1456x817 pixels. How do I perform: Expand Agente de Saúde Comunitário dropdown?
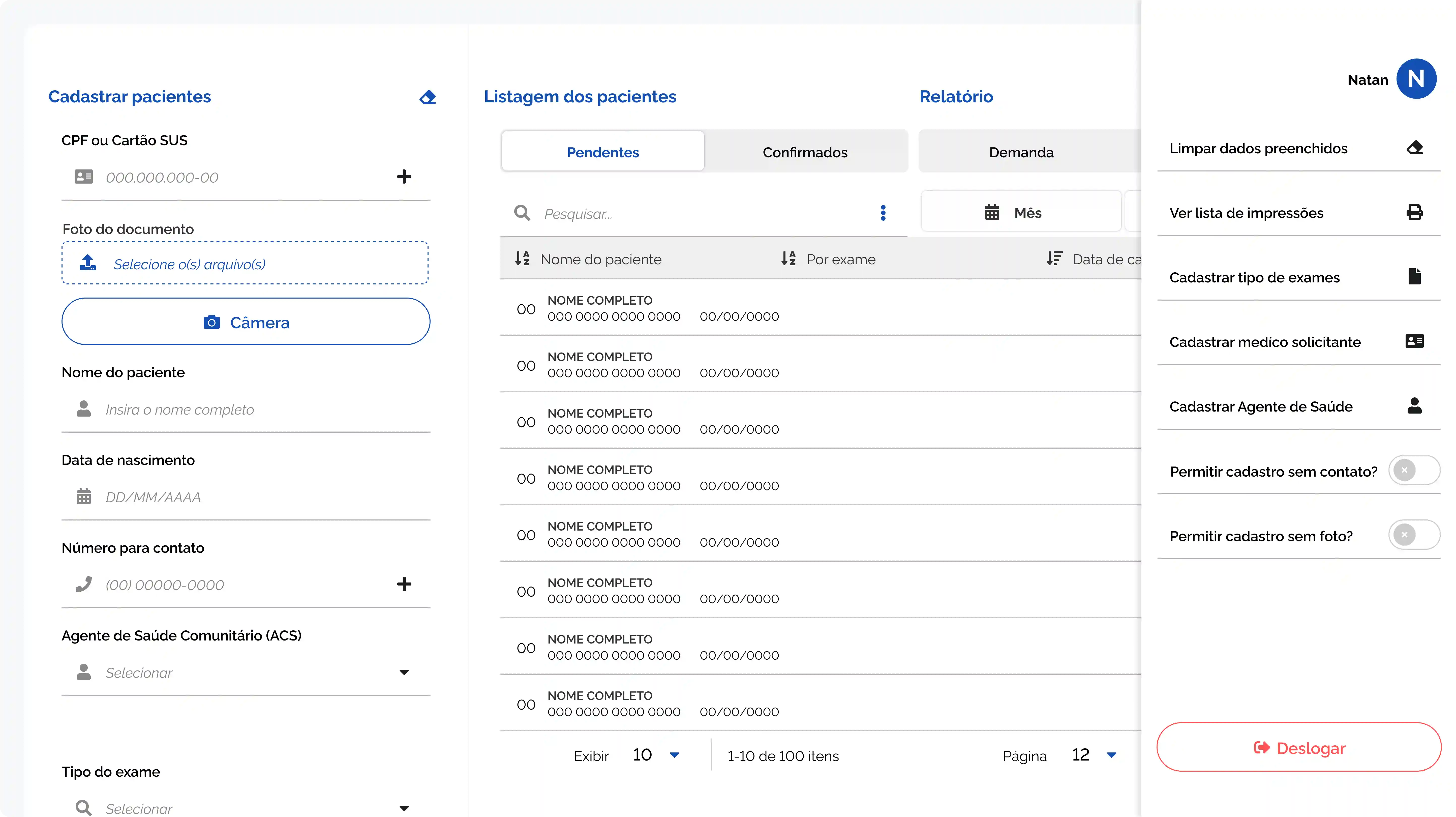pyautogui.click(x=404, y=672)
